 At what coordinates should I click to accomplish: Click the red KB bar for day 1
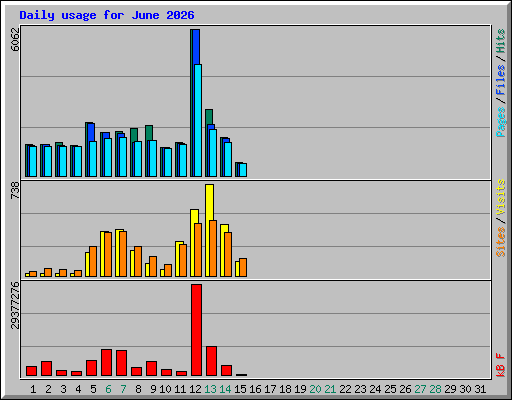31,371
